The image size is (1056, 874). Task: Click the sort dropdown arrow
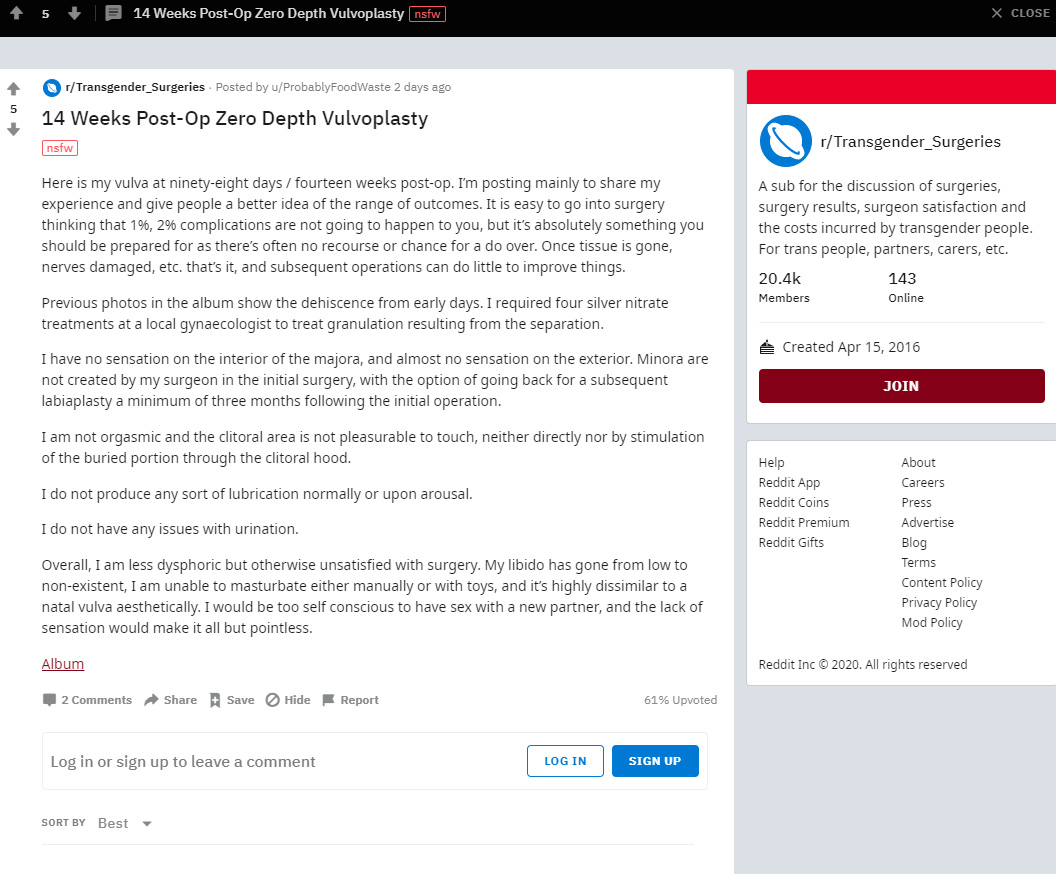pos(147,823)
